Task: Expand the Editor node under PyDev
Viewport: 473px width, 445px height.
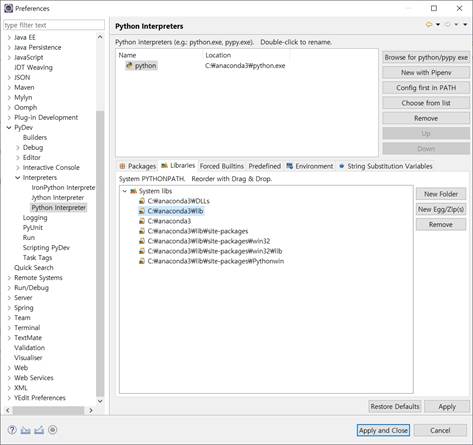Action: tap(18, 157)
